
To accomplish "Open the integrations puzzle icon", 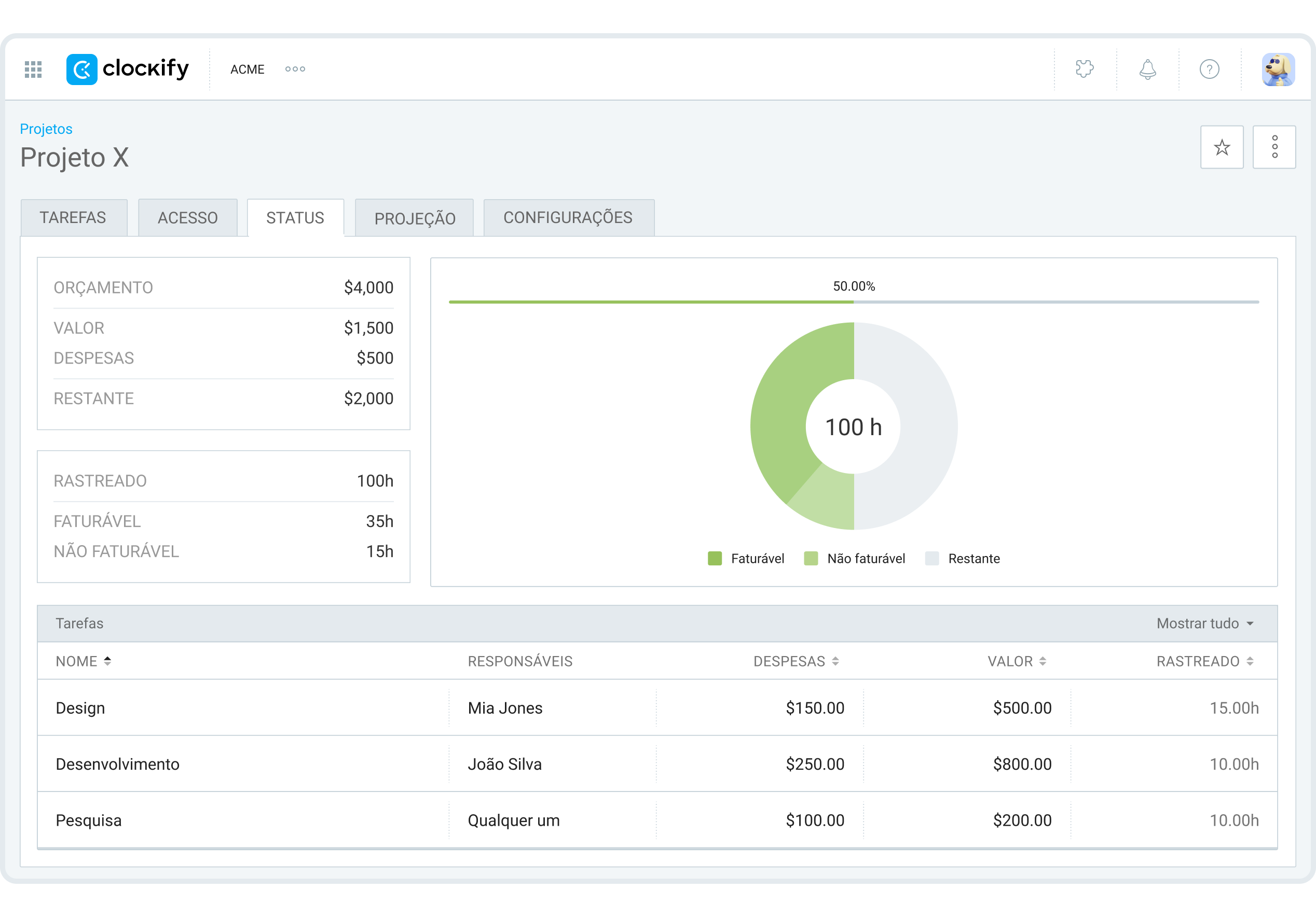I will 1085,69.
